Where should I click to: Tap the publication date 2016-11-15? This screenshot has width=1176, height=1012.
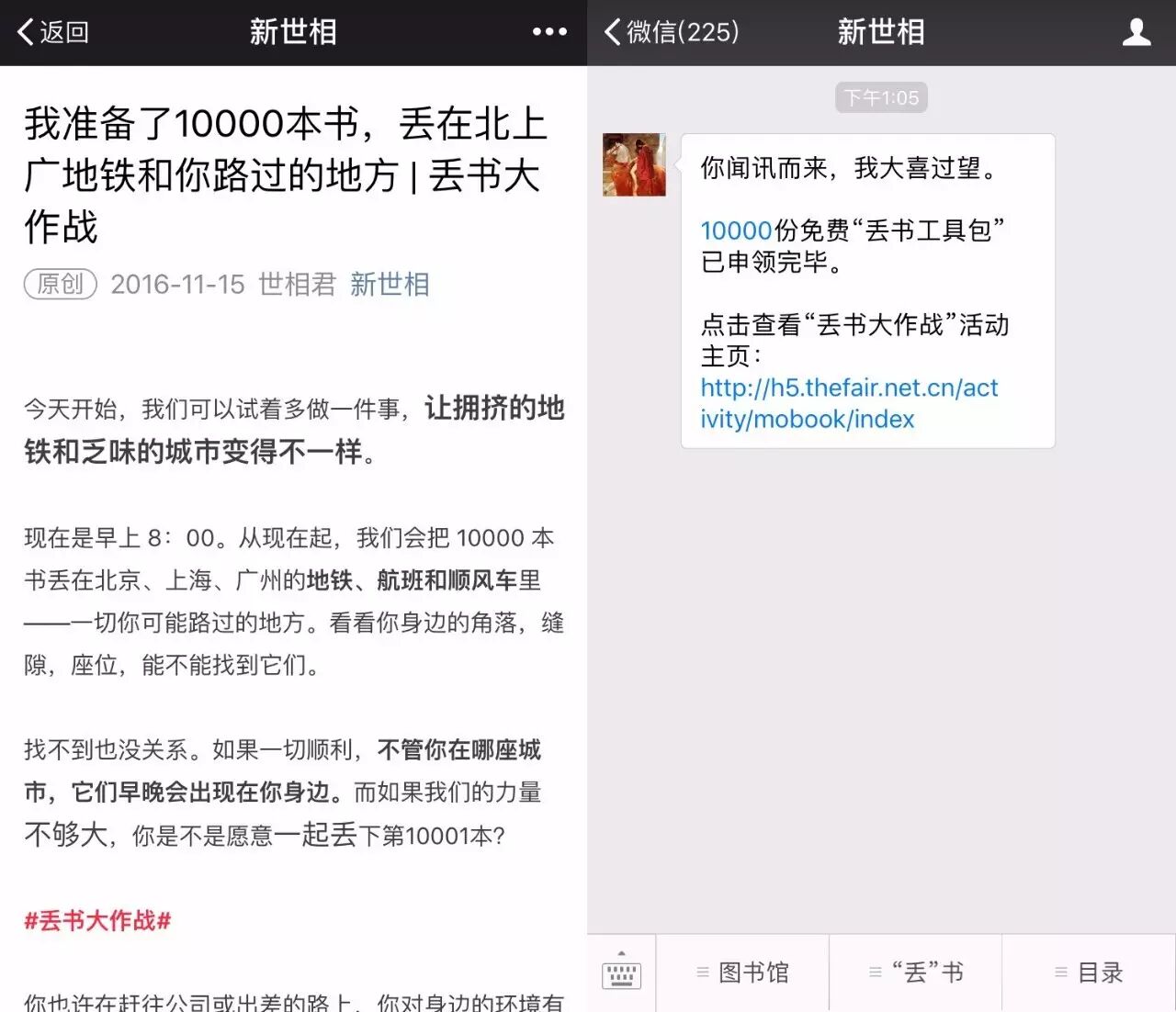(x=177, y=285)
